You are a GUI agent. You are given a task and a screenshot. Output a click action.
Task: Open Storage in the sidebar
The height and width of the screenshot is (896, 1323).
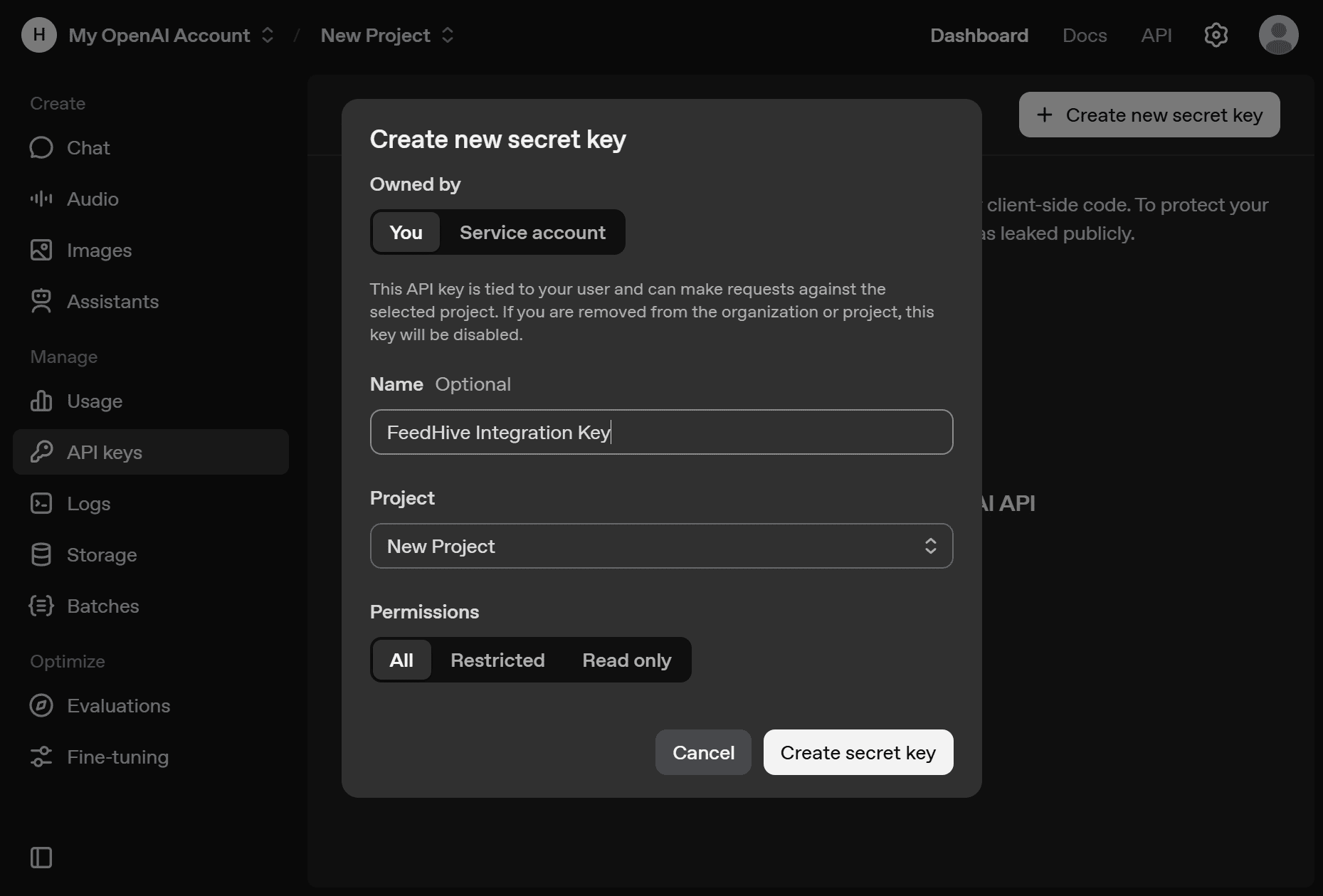tap(151, 554)
